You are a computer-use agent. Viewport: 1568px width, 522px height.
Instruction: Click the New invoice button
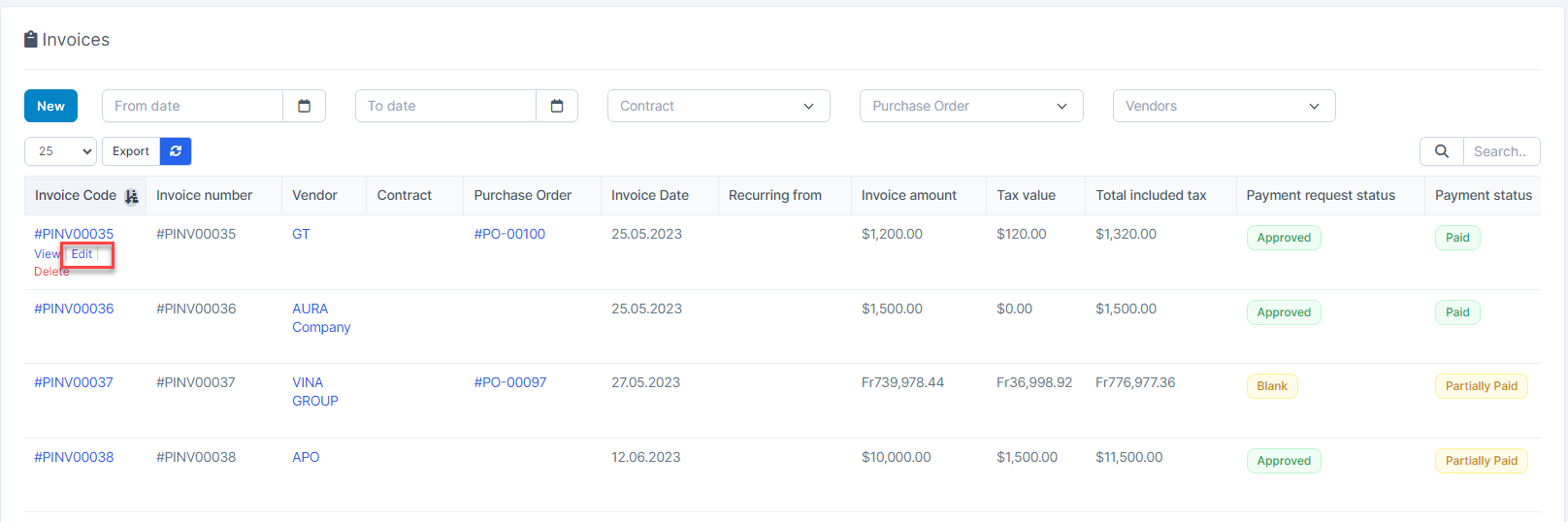(x=50, y=106)
